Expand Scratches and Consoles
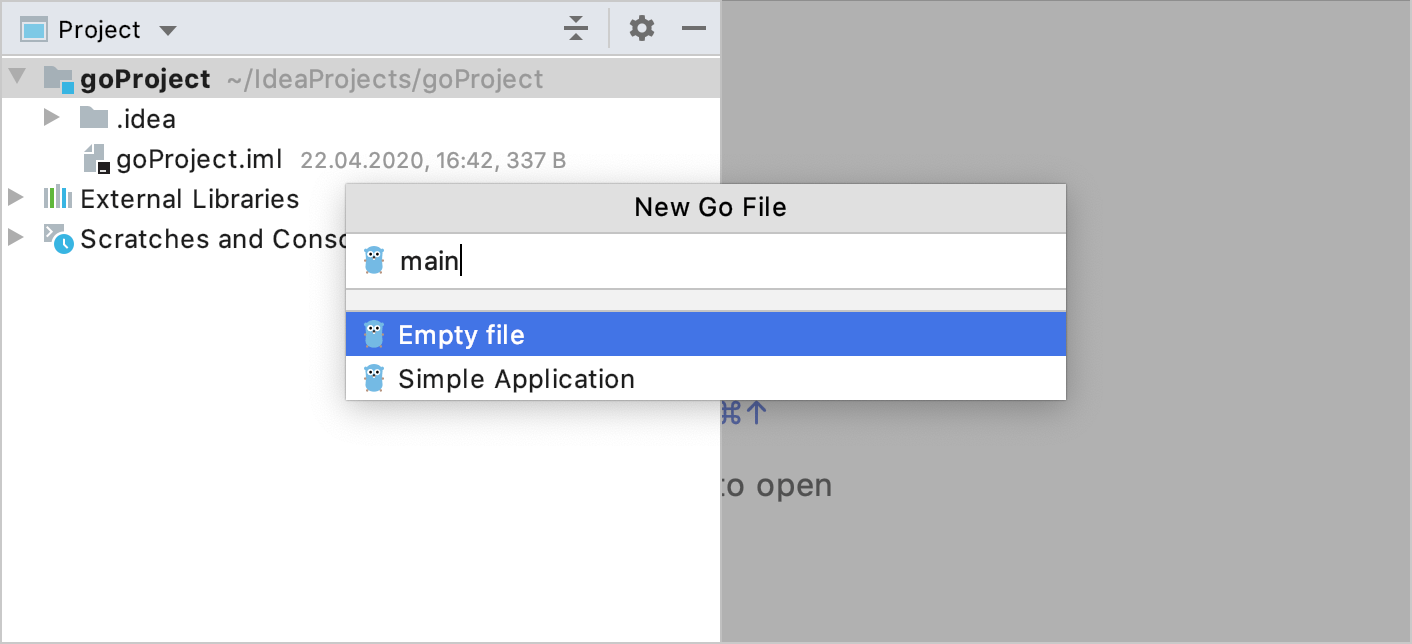The image size is (1412, 644). (x=16, y=239)
